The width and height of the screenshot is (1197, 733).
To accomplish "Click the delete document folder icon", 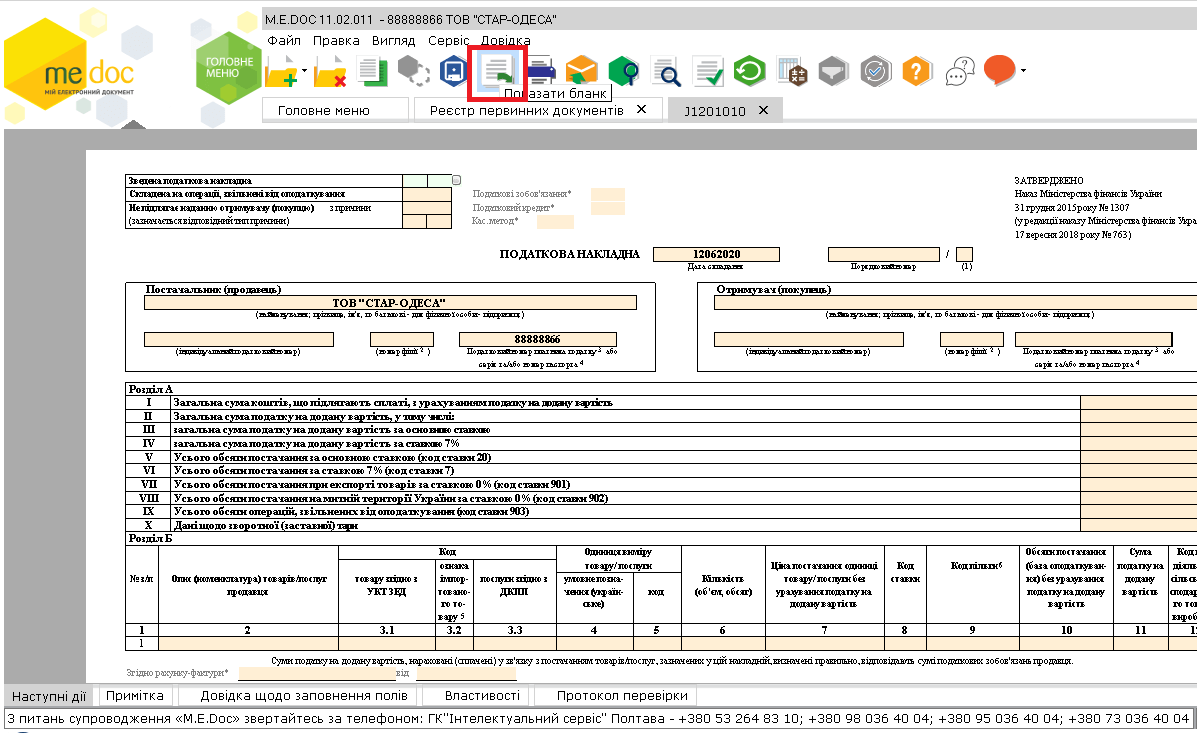I will [x=330, y=72].
